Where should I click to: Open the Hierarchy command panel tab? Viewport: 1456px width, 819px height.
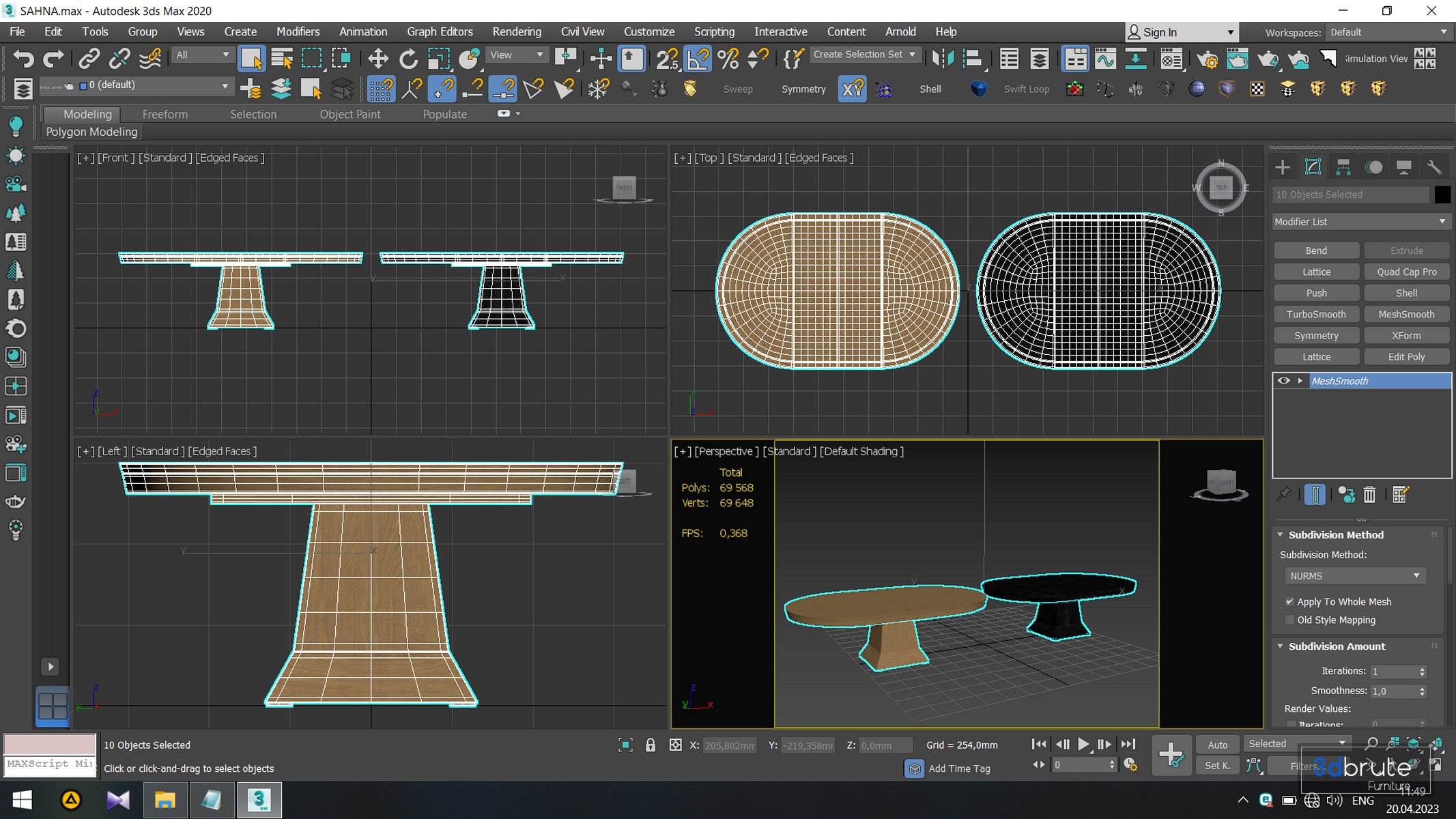point(1343,167)
